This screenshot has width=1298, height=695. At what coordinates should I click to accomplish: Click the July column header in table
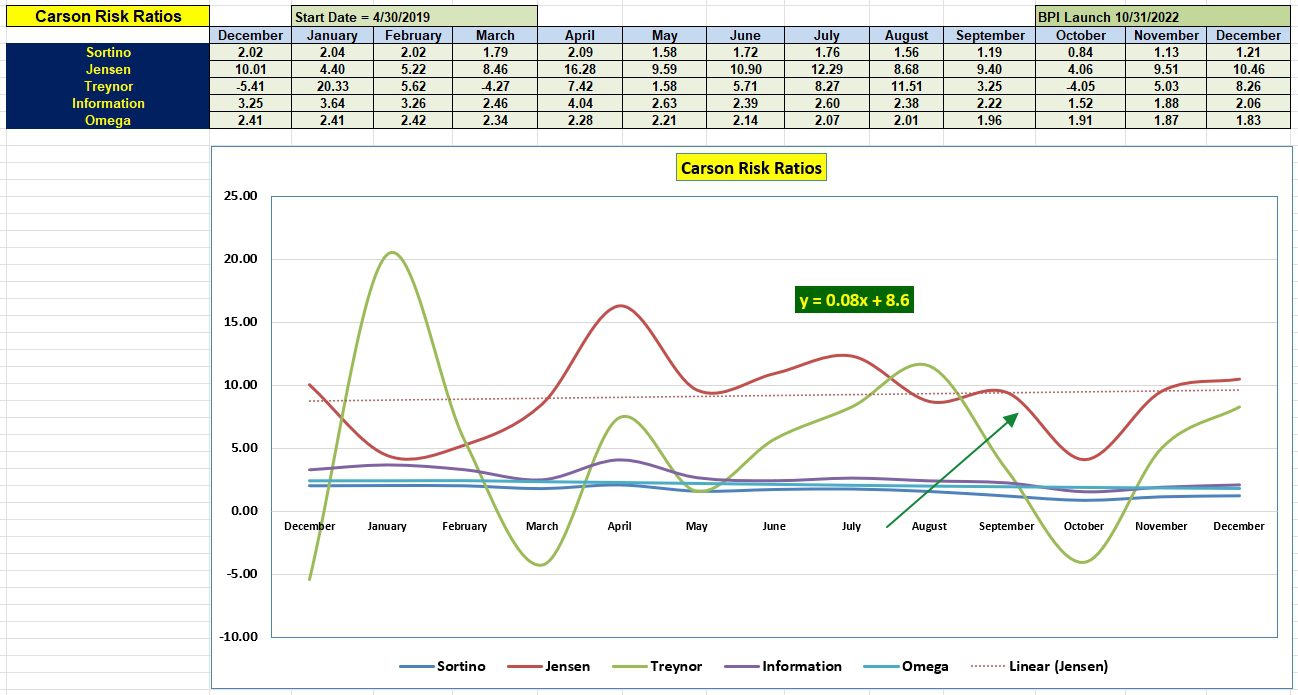(x=825, y=35)
